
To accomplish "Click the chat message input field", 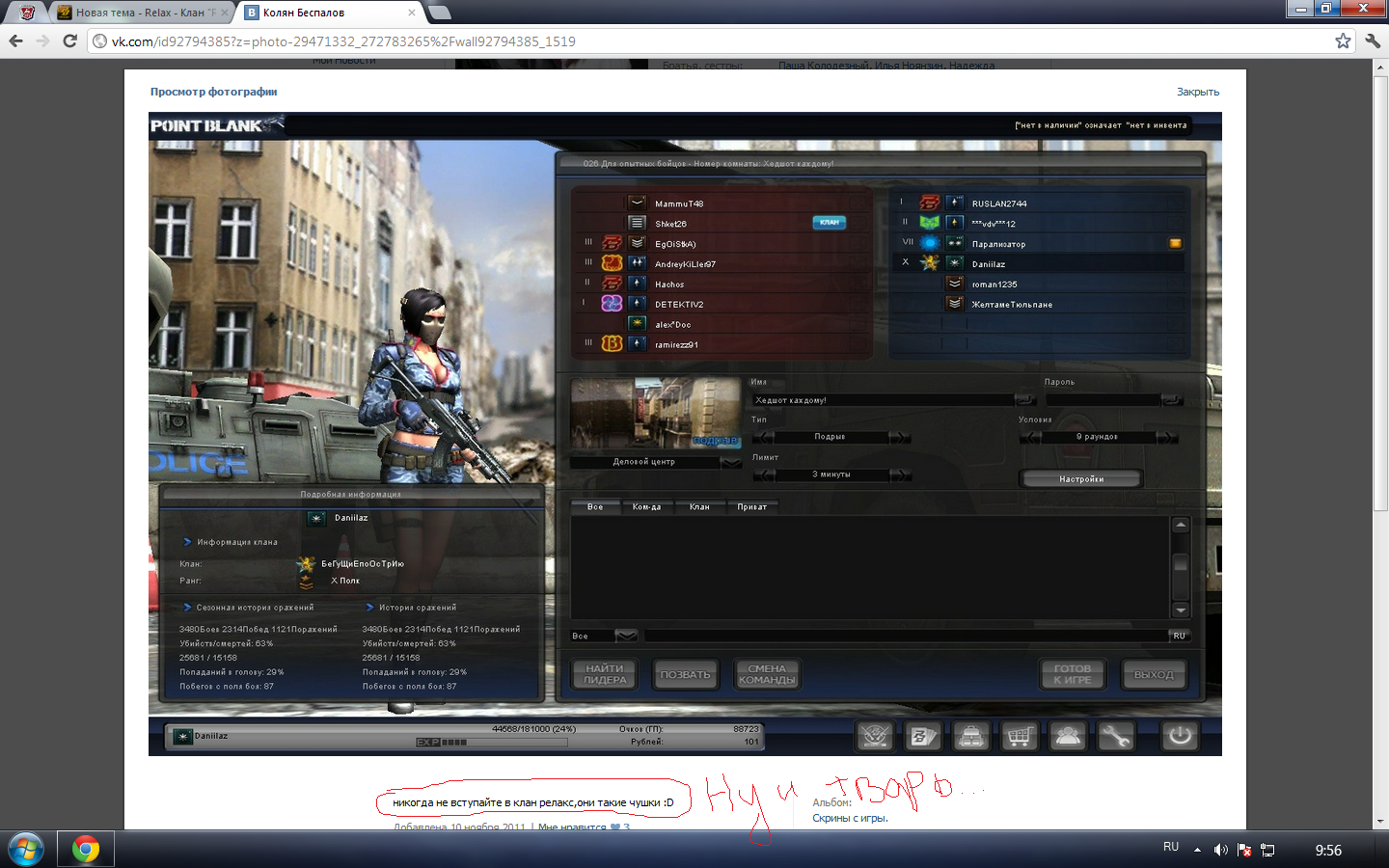I will point(906,636).
